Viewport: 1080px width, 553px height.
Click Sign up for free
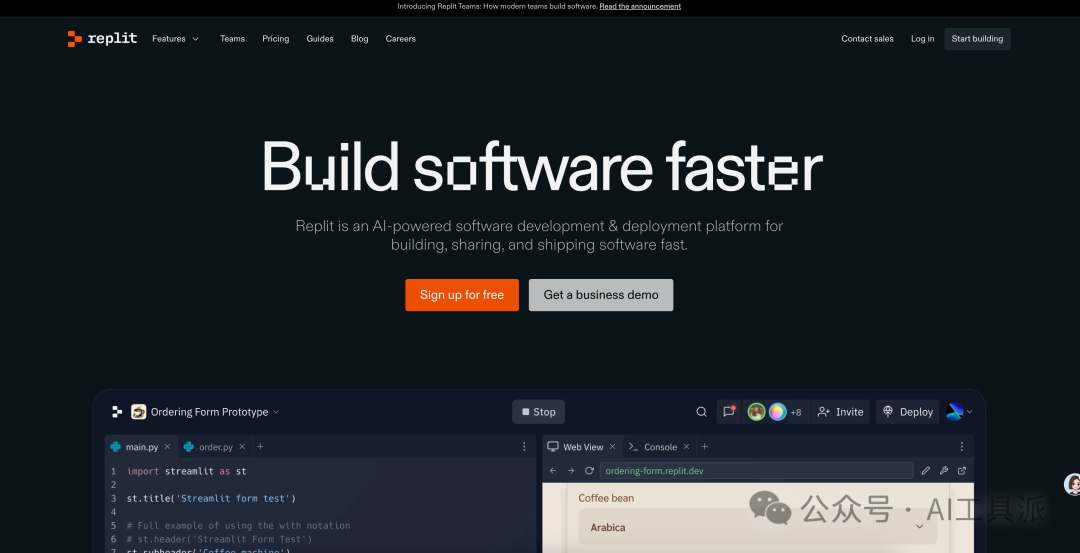point(461,295)
